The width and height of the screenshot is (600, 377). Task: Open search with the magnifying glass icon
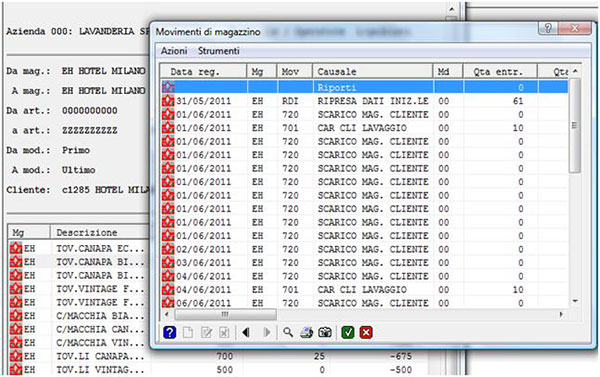[x=288, y=332]
